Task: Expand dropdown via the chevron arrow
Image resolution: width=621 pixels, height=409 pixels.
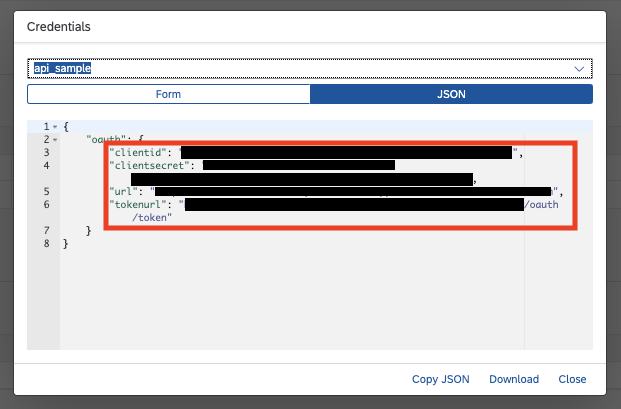Action: [x=579, y=69]
